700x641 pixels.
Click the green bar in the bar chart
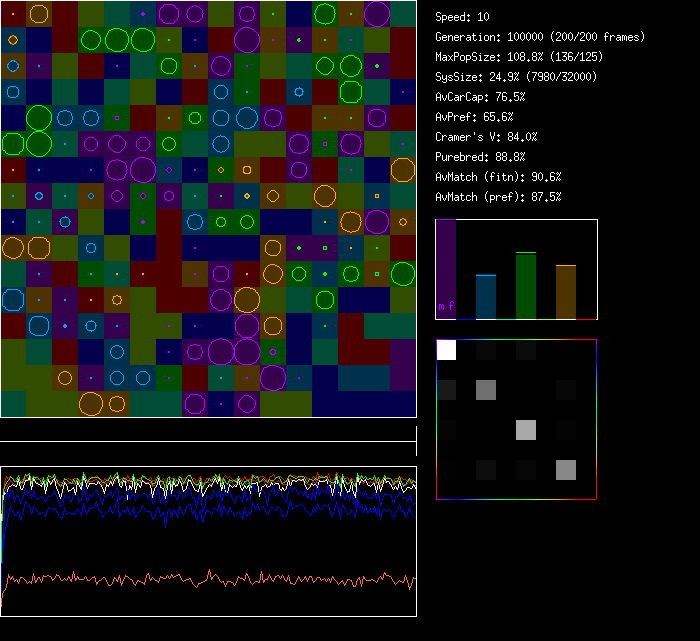(x=525, y=286)
